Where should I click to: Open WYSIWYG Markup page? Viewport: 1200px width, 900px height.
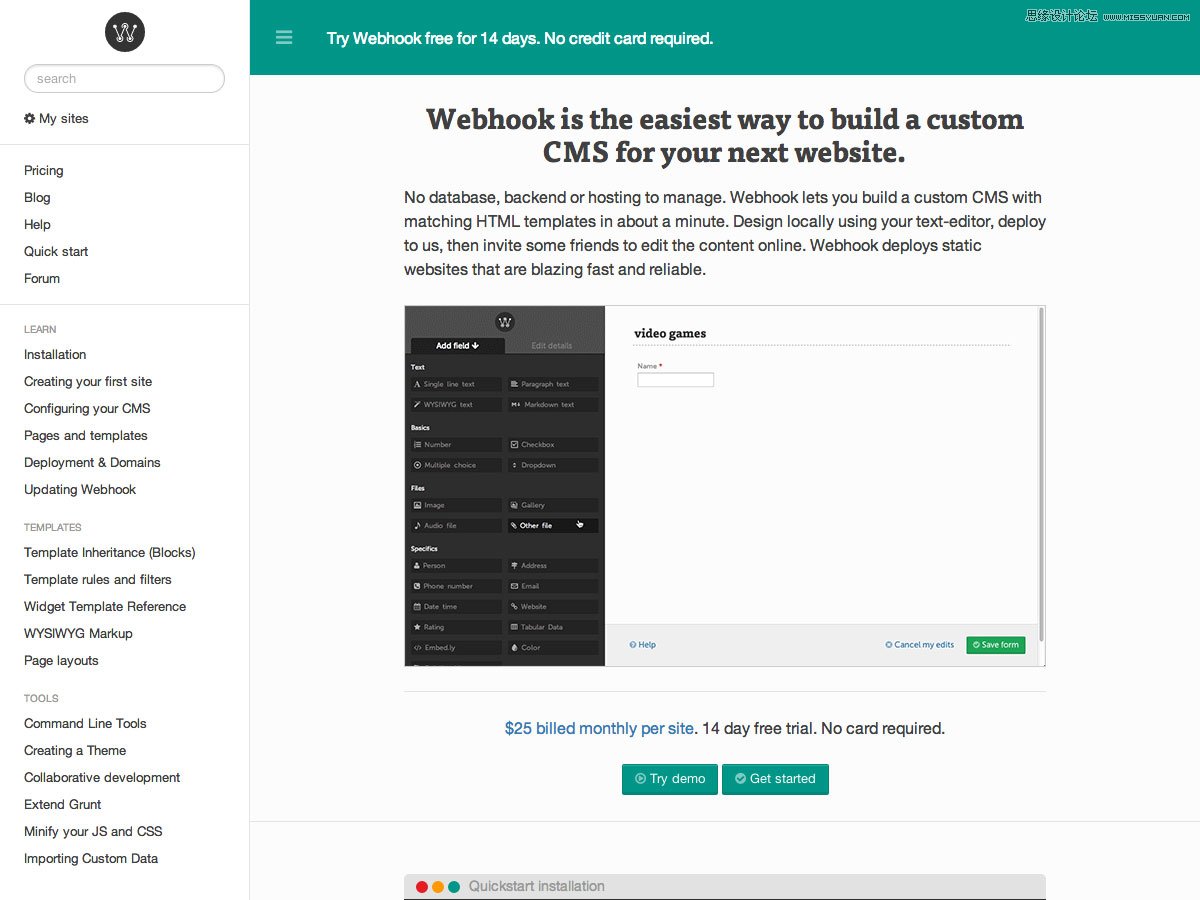coord(78,634)
